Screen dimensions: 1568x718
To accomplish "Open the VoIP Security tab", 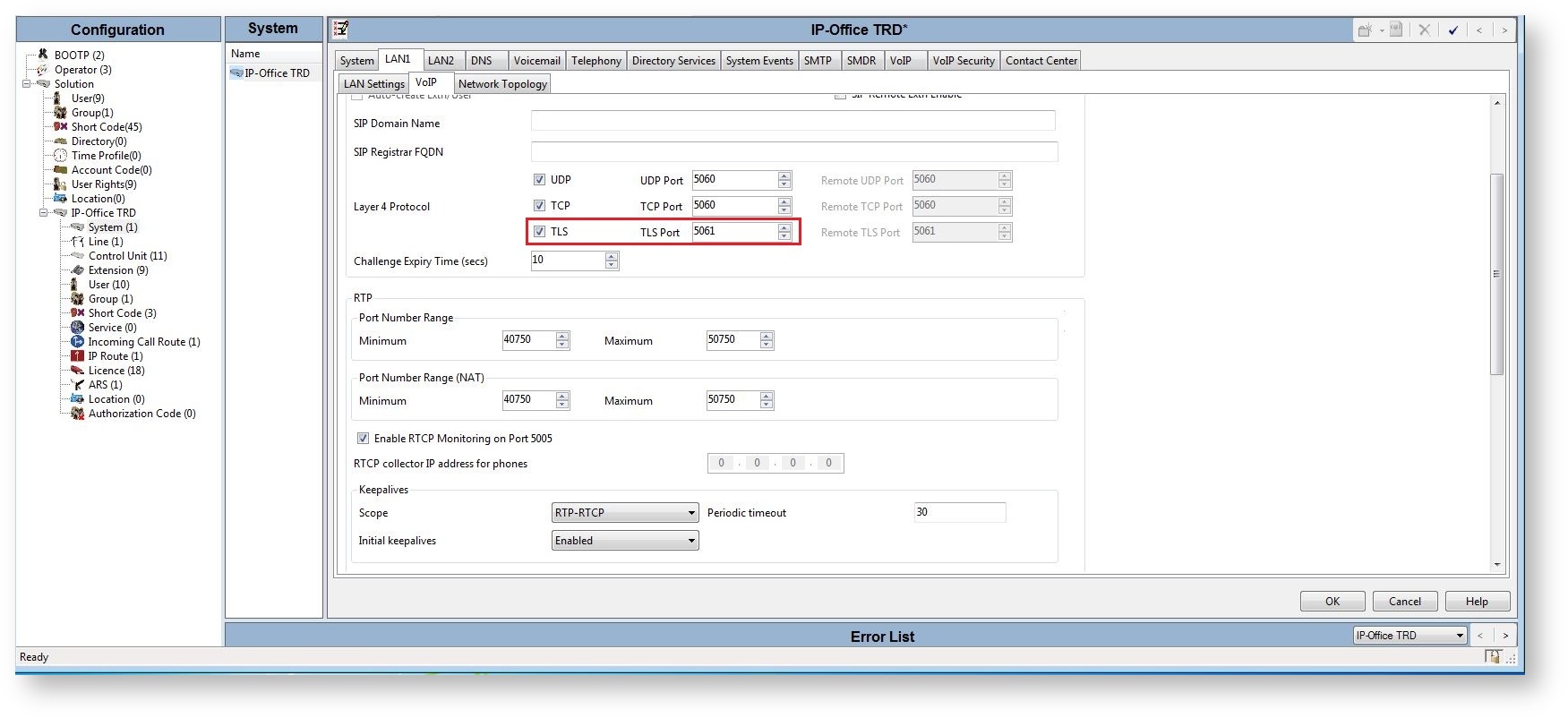I will point(964,60).
